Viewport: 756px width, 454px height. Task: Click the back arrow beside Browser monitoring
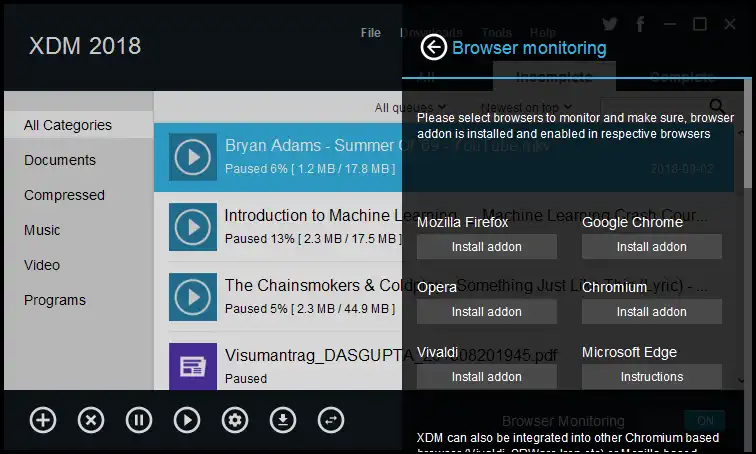coord(433,47)
